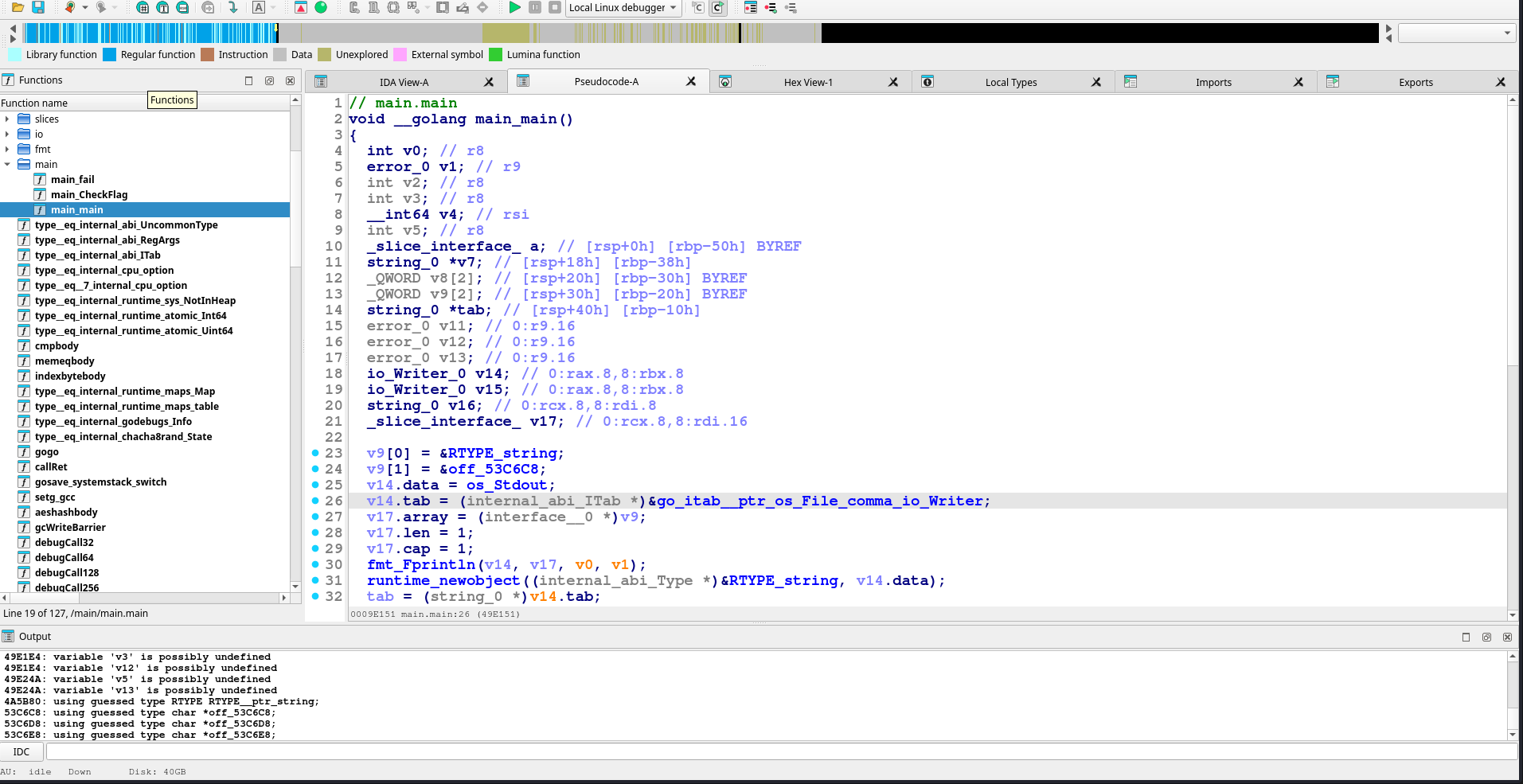Click the red triangle icon in the toolbar
1523x784 pixels.
[x=301, y=7]
